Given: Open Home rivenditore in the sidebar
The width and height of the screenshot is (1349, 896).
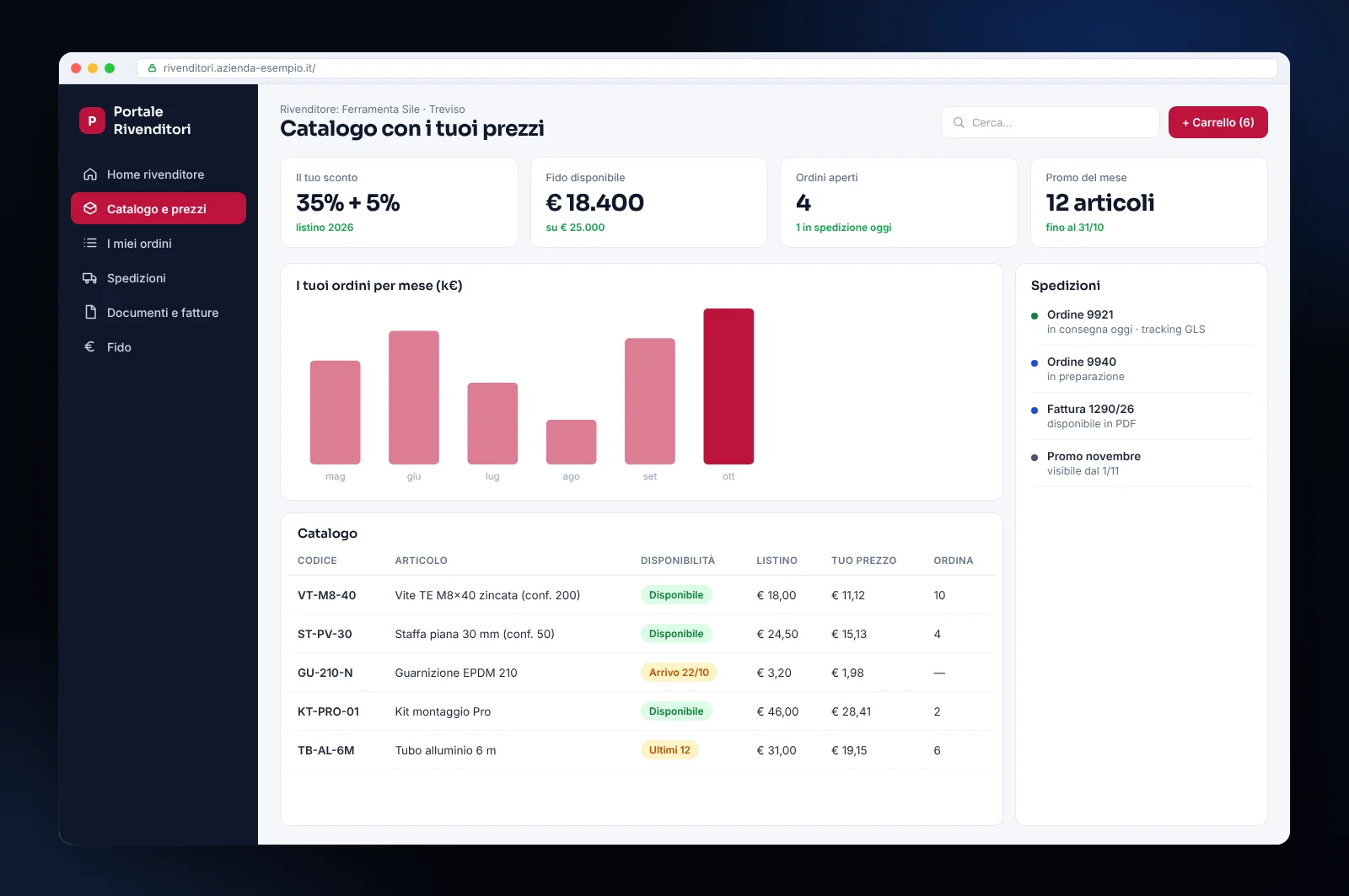Looking at the screenshot, I should pos(159,174).
